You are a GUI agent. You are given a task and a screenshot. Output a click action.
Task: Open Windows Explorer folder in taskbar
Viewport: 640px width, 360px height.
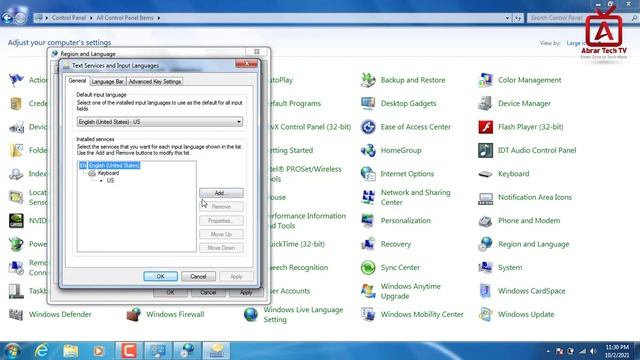pyautogui.click(x=70, y=351)
